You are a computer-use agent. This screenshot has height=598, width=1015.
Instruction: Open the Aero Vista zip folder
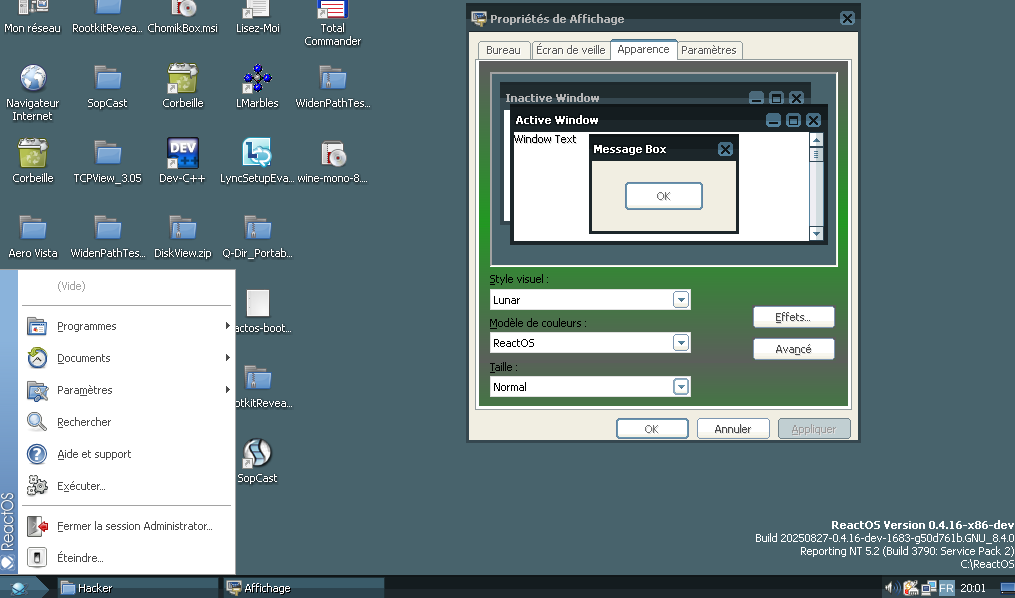point(32,228)
